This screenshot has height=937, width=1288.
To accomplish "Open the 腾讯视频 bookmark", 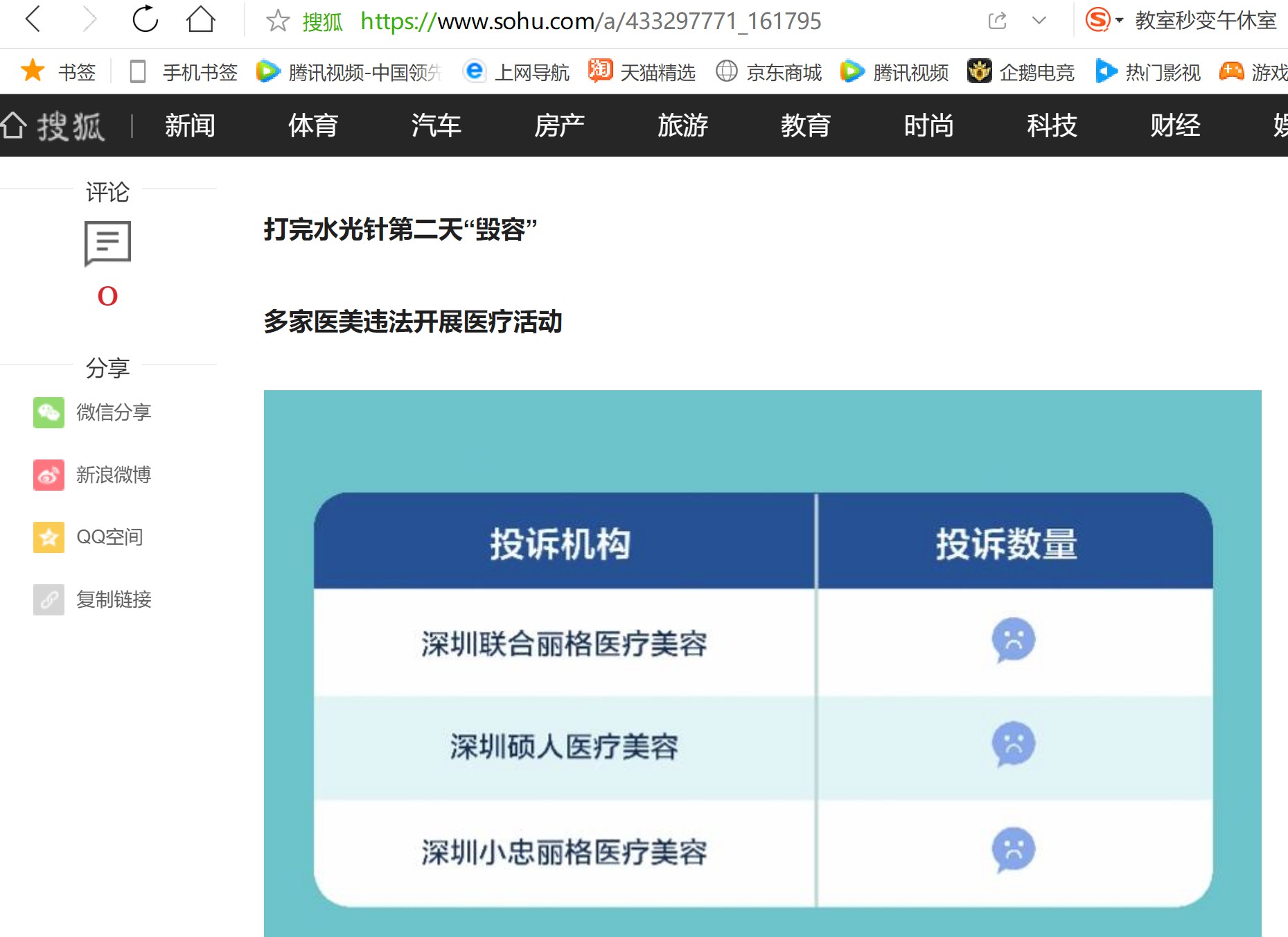I will (x=894, y=71).
